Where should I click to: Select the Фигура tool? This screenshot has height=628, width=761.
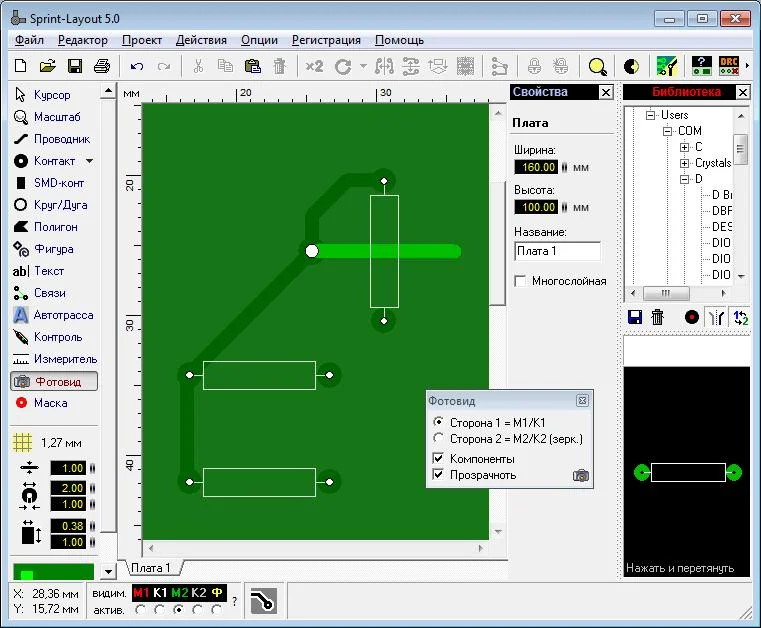point(53,249)
